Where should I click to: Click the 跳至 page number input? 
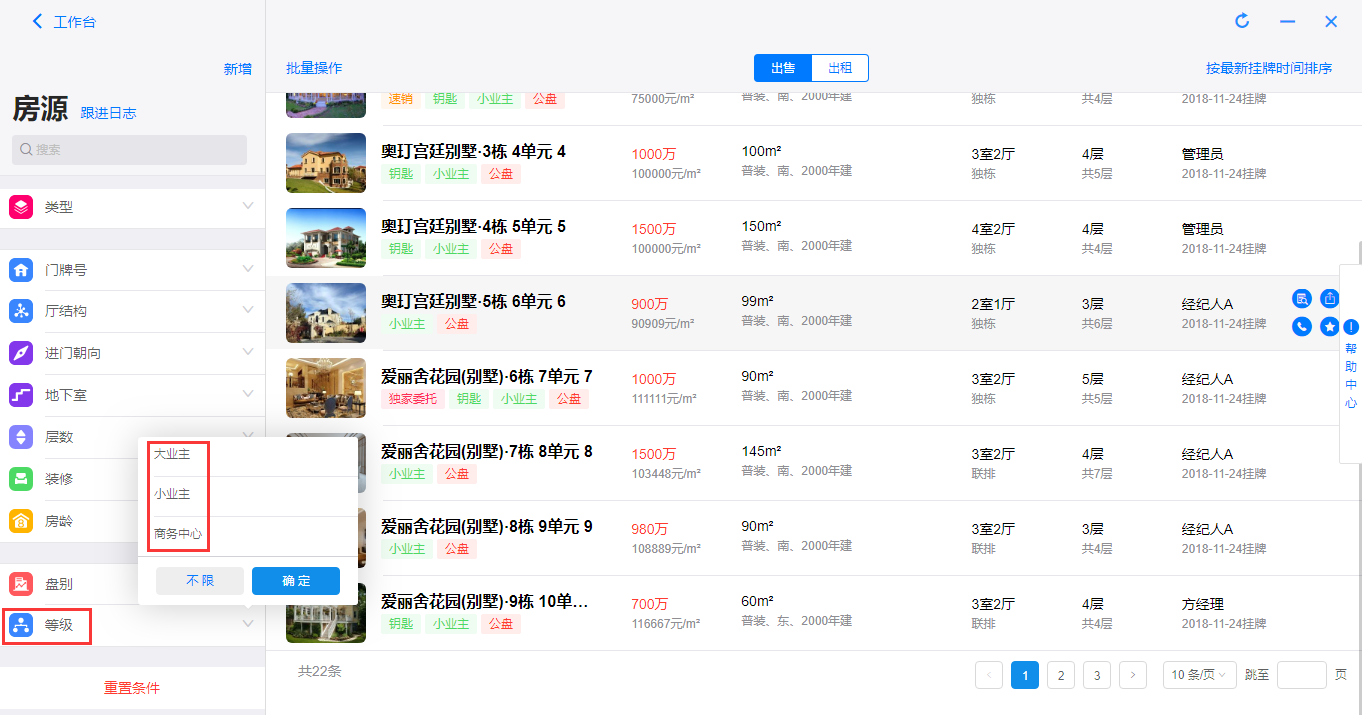click(1302, 675)
